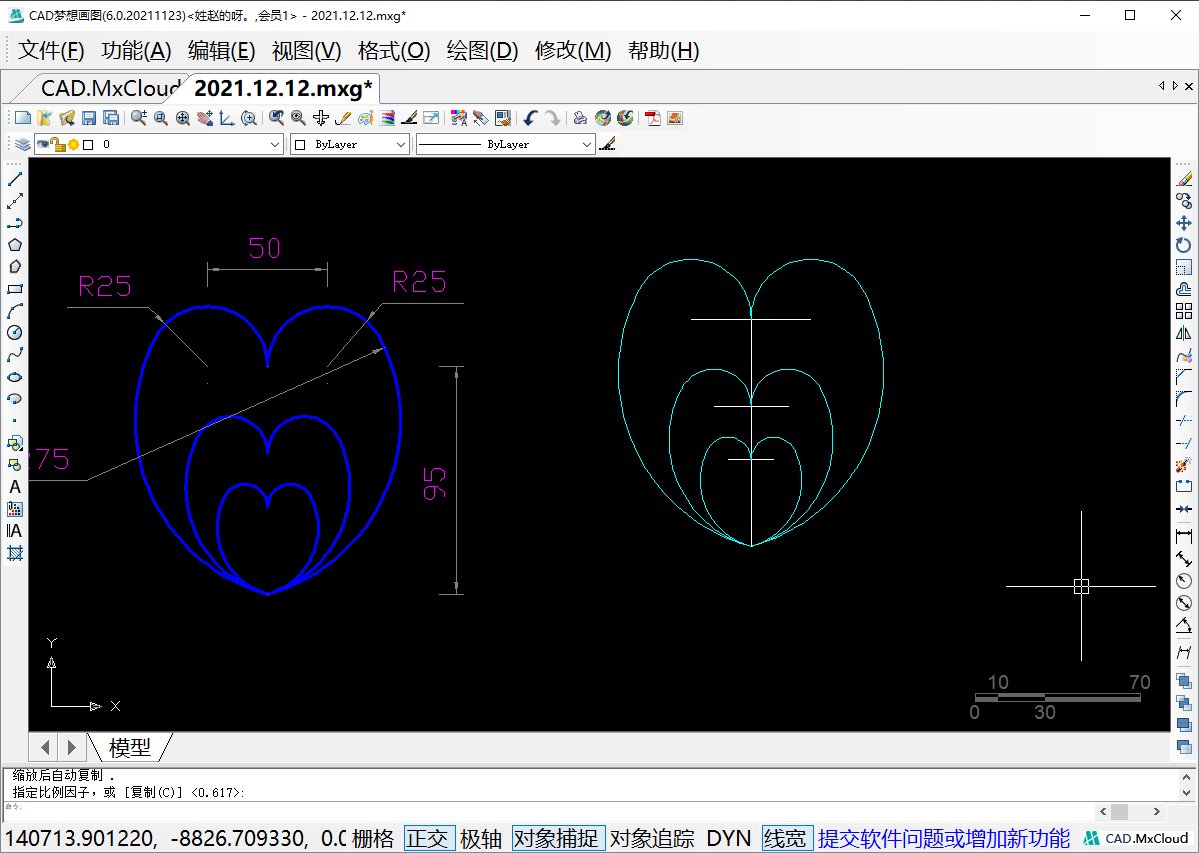1199x853 pixels.
Task: Click the Export to PDF icon
Action: [652, 118]
